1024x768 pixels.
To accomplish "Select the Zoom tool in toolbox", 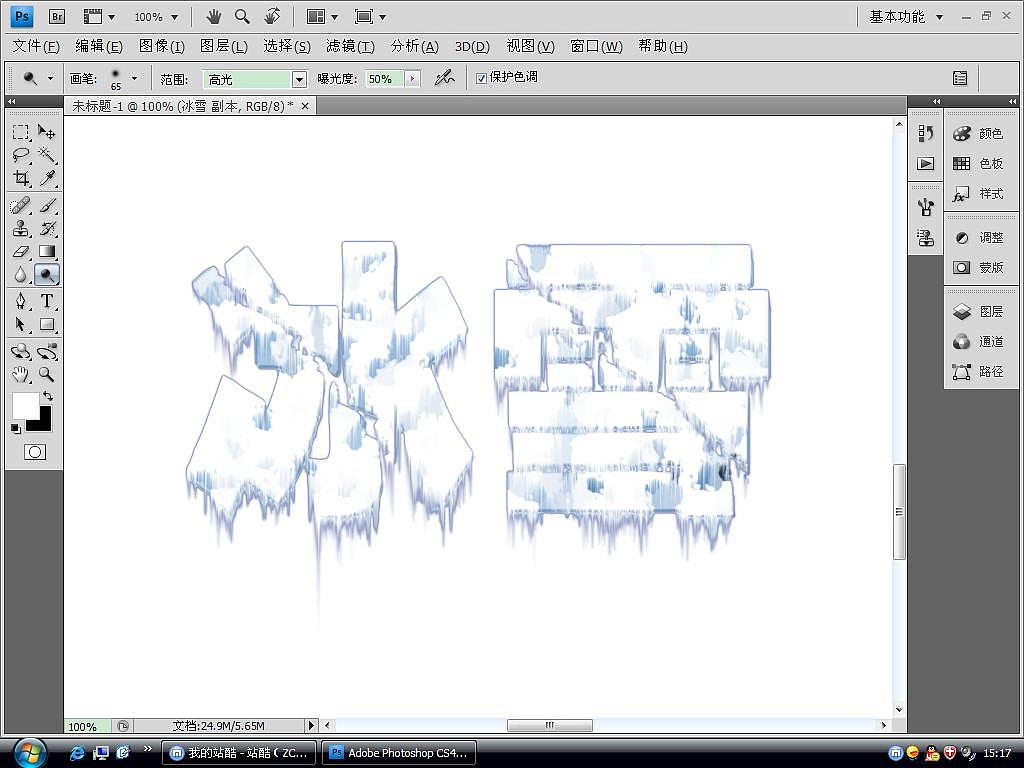I will 46,374.
